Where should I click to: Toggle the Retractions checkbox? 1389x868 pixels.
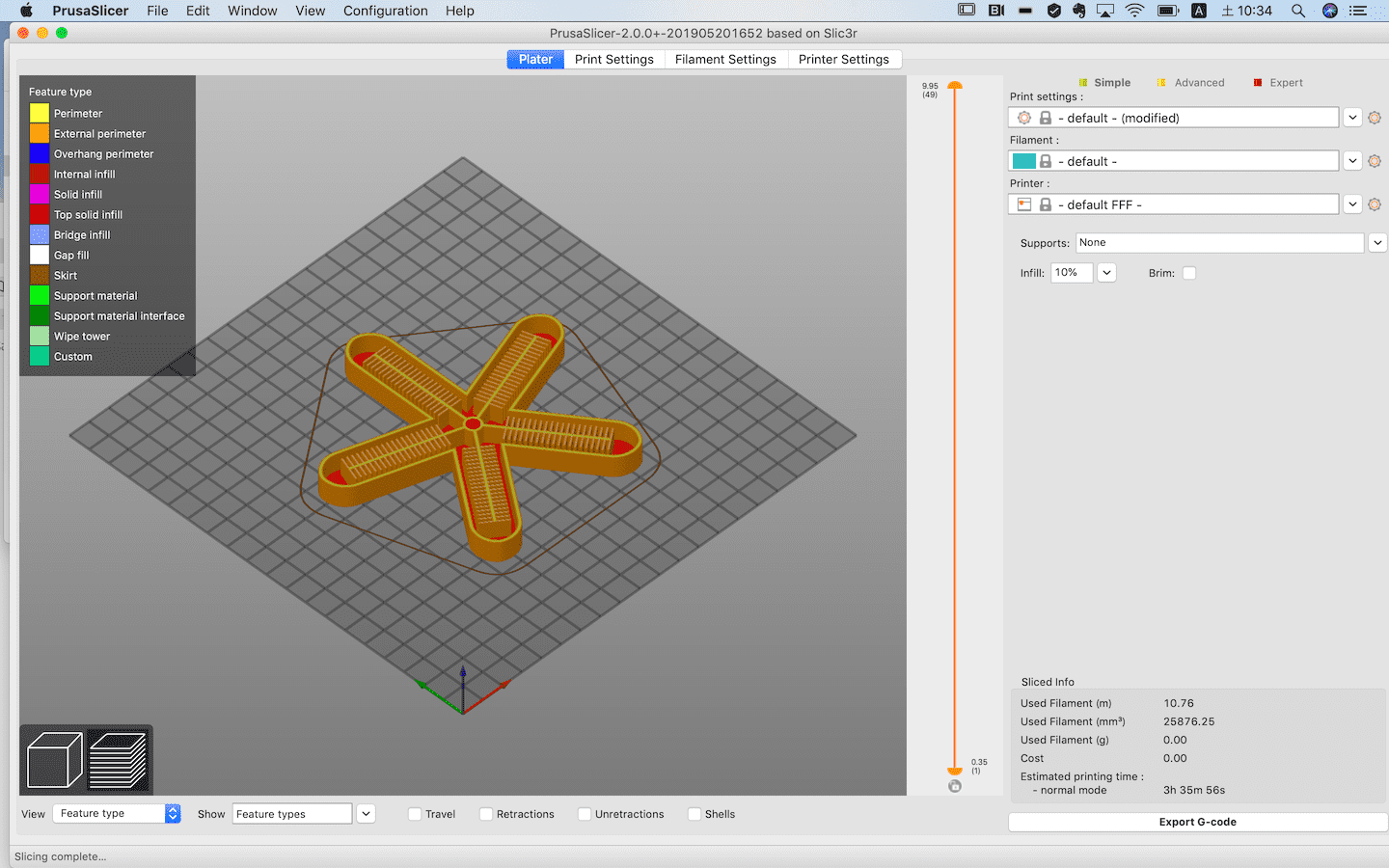[x=486, y=814]
